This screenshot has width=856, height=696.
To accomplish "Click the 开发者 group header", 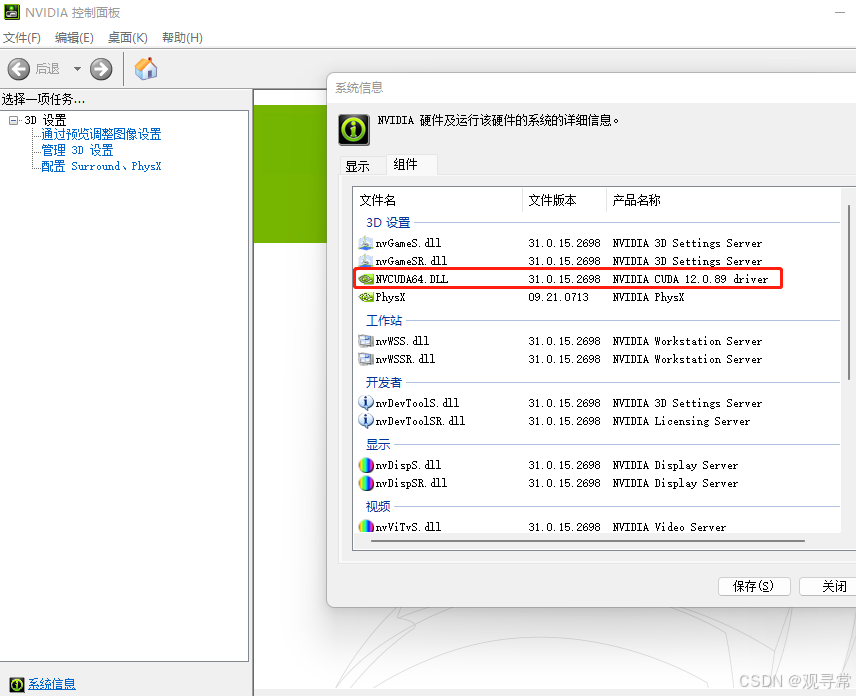I will coord(384,383).
